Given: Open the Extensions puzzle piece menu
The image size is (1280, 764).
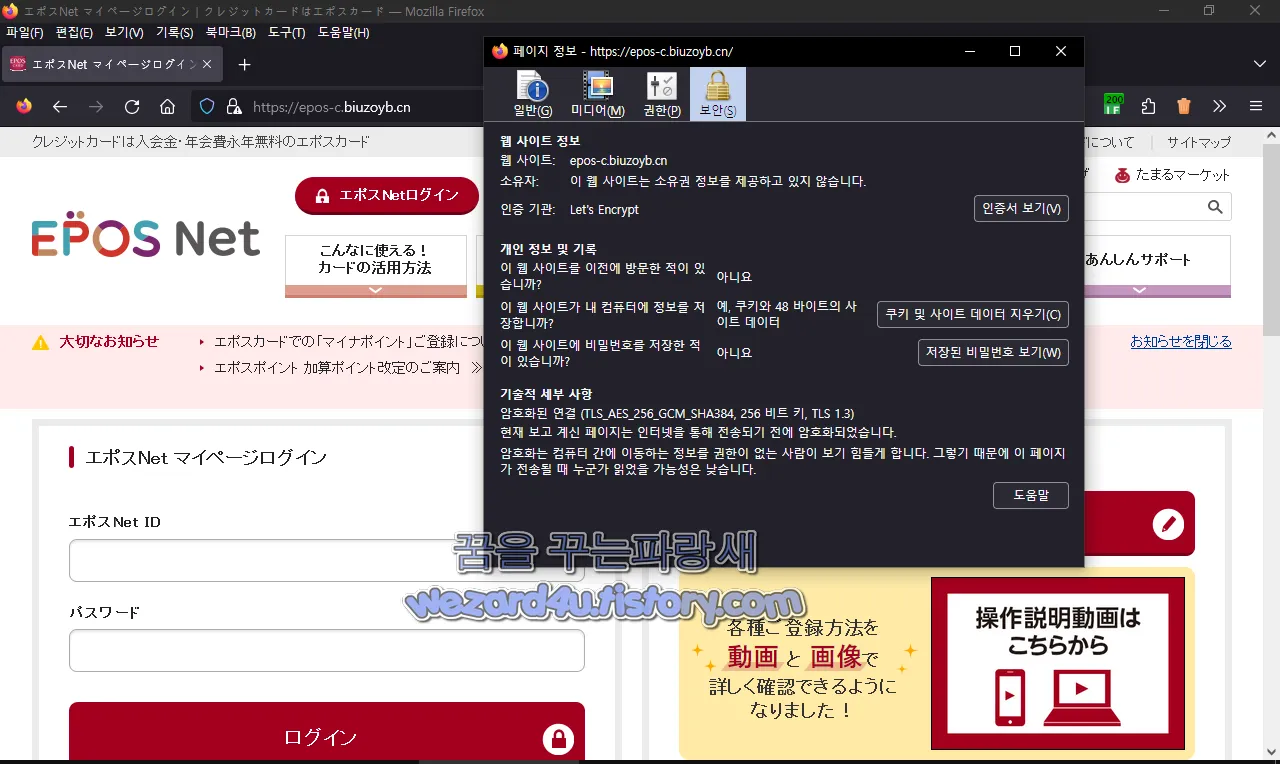Looking at the screenshot, I should click(1148, 107).
